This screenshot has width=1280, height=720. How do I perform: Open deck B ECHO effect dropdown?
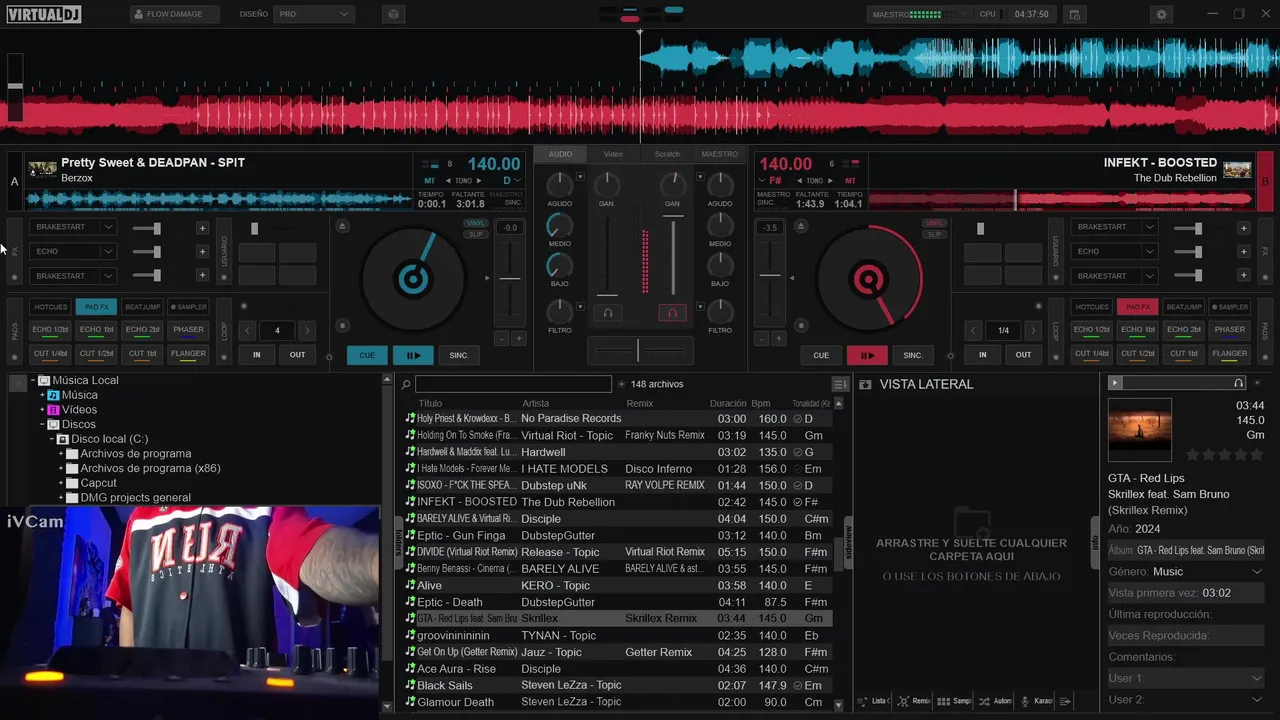pyautogui.click(x=1149, y=252)
